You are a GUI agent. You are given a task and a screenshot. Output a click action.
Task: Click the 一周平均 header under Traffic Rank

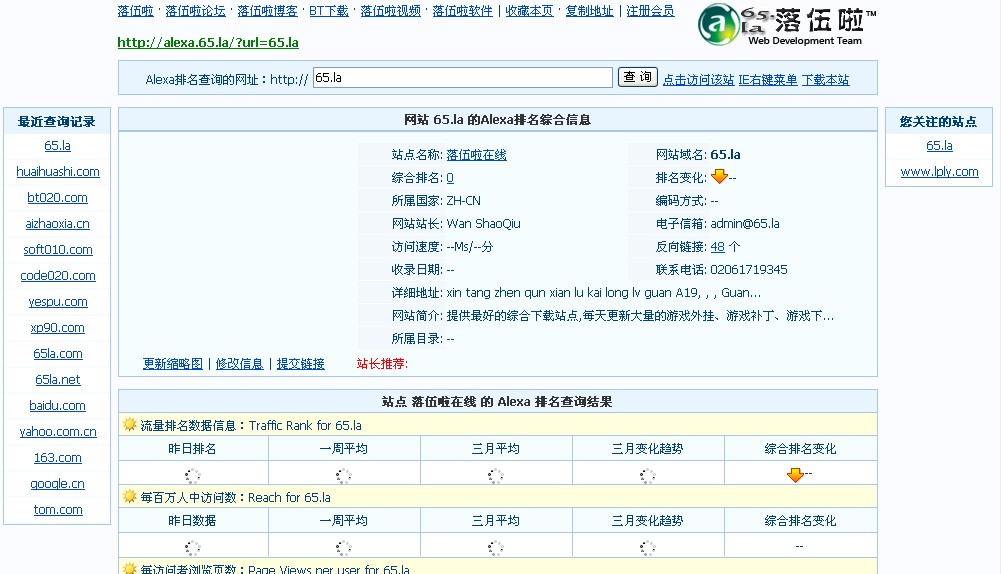pos(343,449)
